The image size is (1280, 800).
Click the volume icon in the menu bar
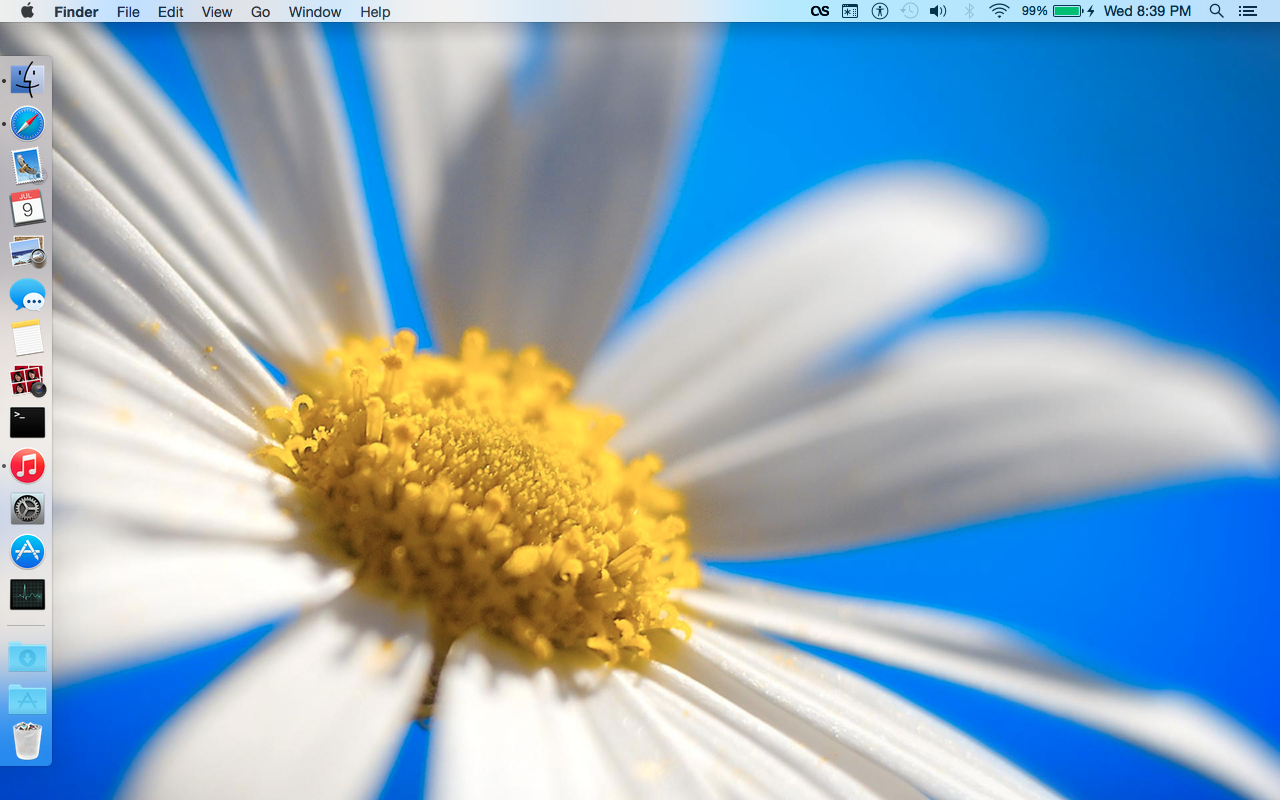coord(938,11)
